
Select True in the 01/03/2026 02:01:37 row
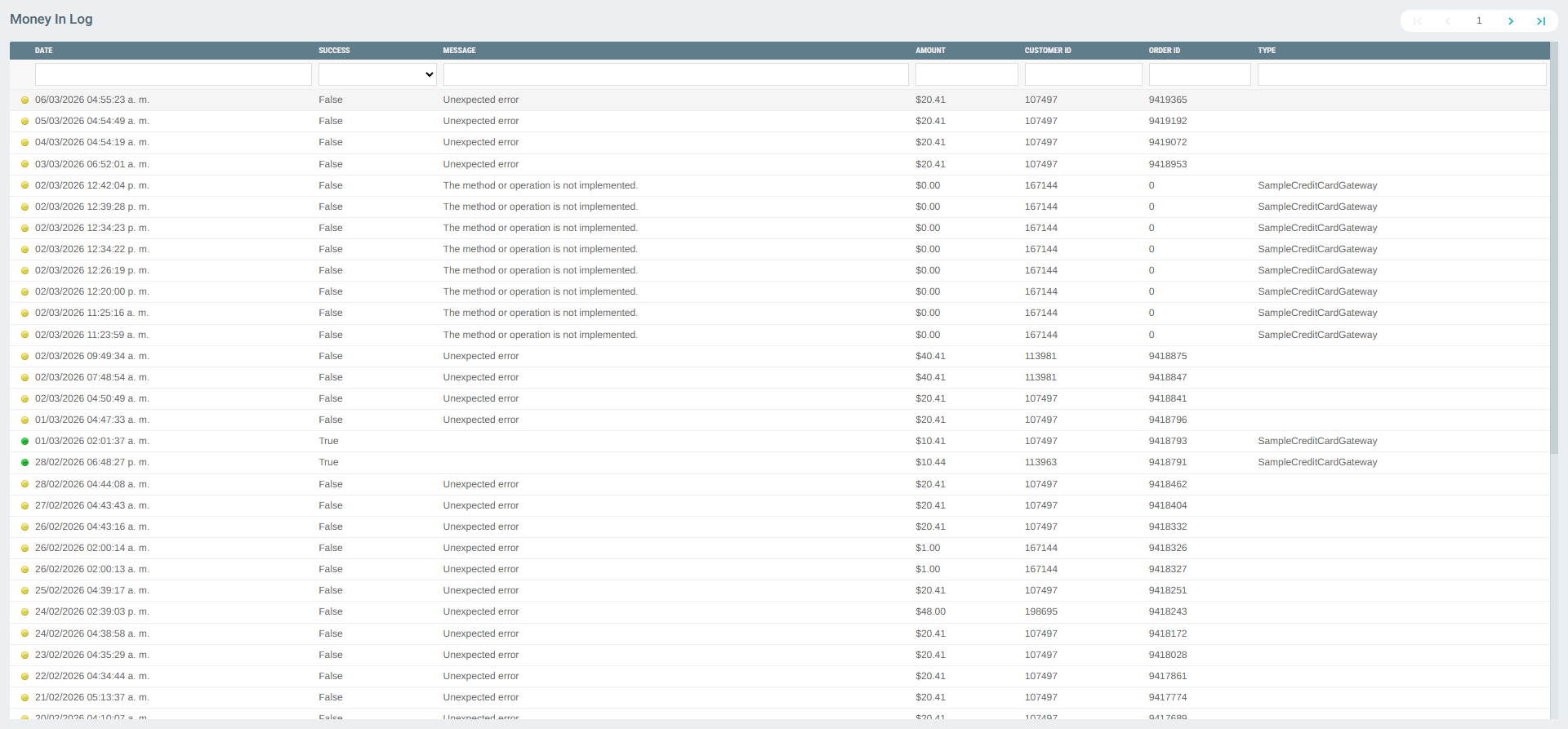pyautogui.click(x=328, y=441)
